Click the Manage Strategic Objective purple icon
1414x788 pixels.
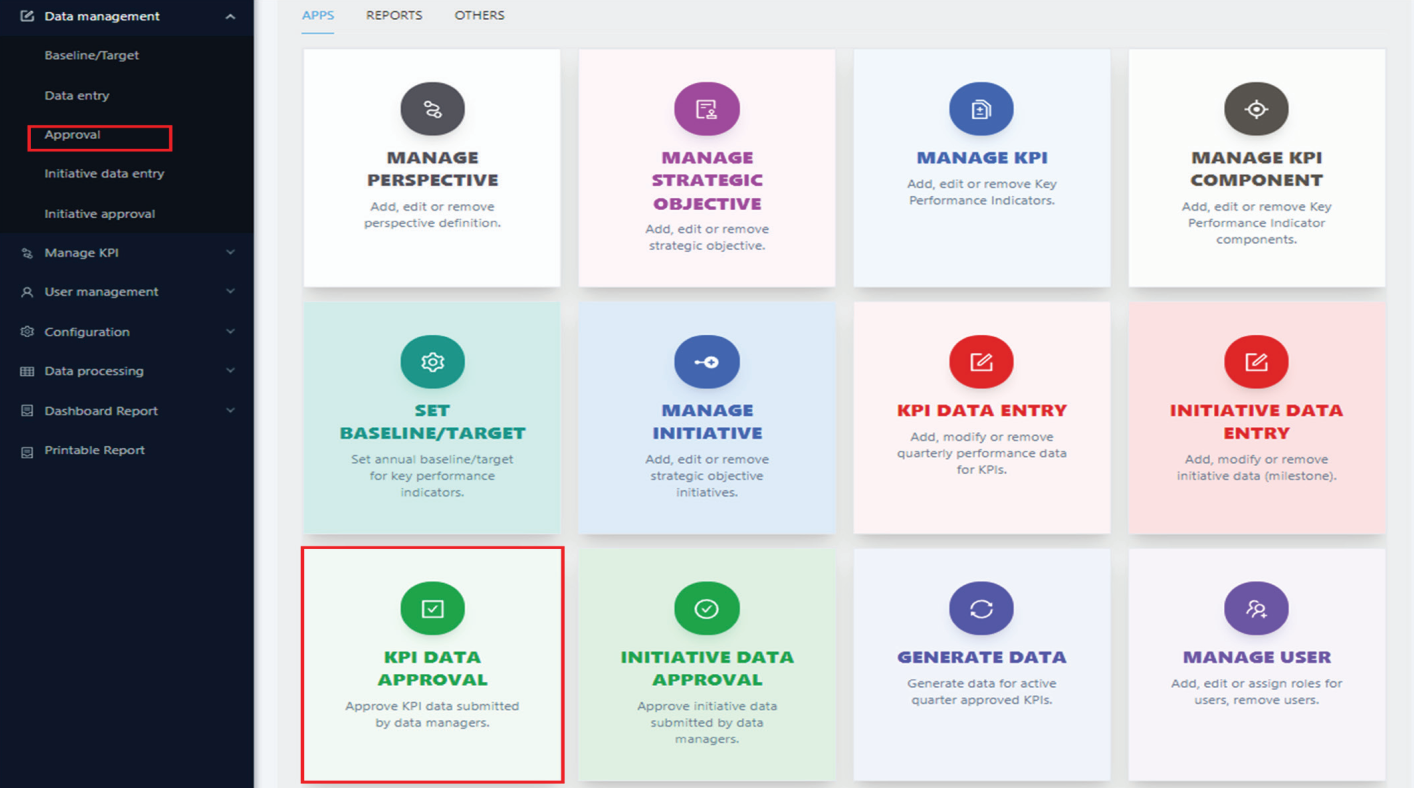point(707,109)
